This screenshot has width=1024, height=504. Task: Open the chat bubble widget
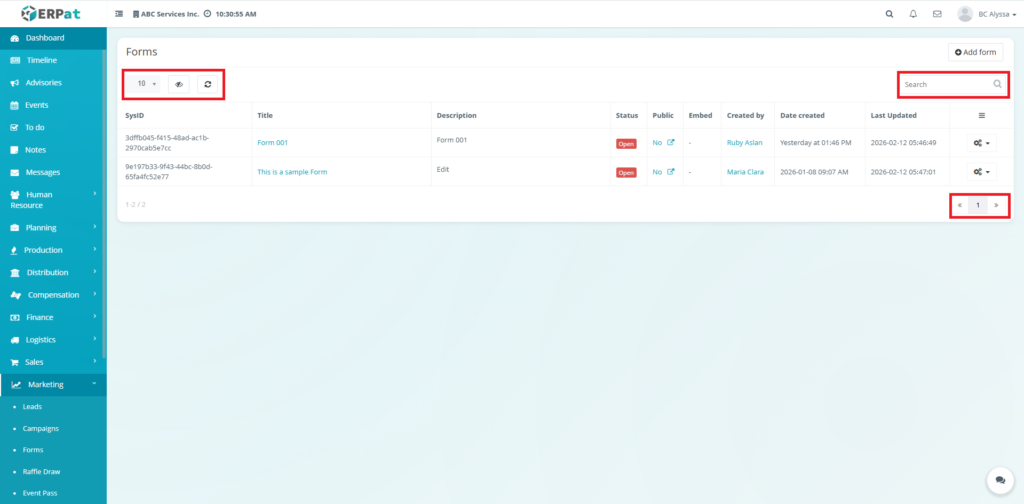tap(997, 480)
